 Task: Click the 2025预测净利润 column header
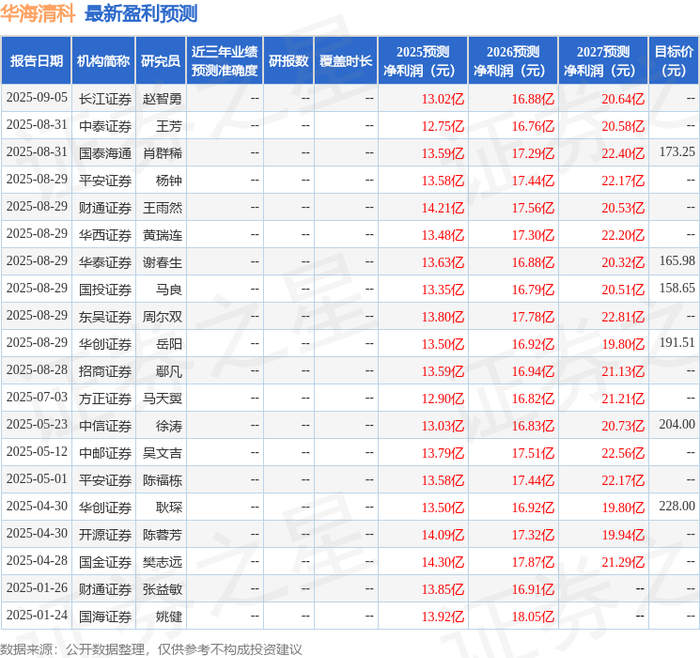[x=423, y=61]
